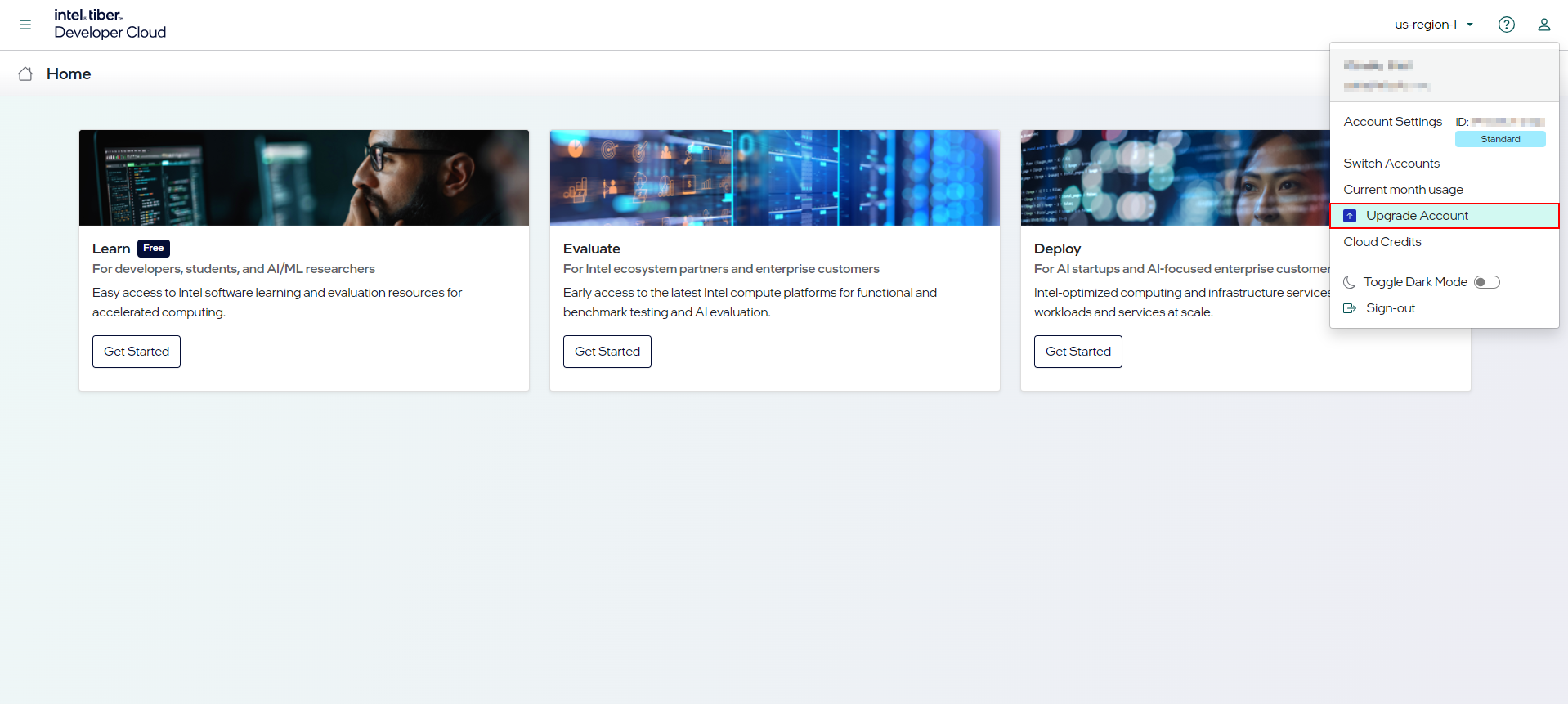1568x704 pixels.
Task: Choose Cloud Credits menu entry
Action: 1382,242
